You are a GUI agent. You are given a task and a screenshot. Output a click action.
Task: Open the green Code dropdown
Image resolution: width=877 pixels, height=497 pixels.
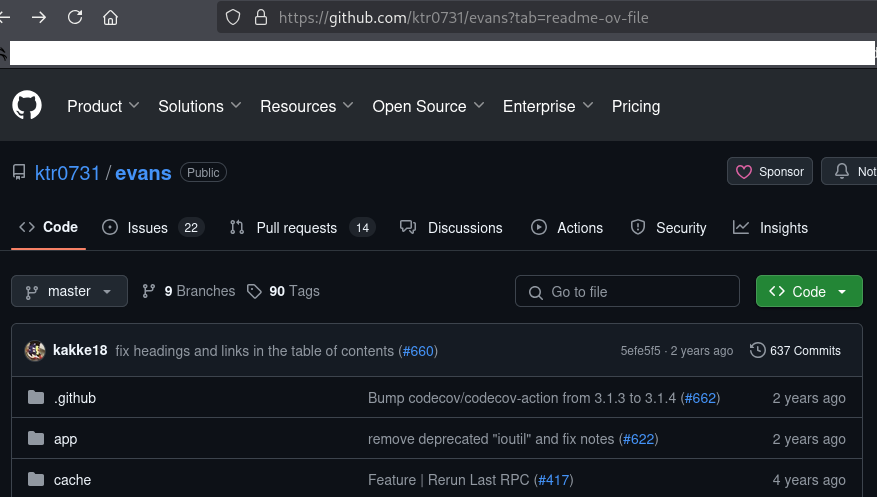[x=809, y=291]
